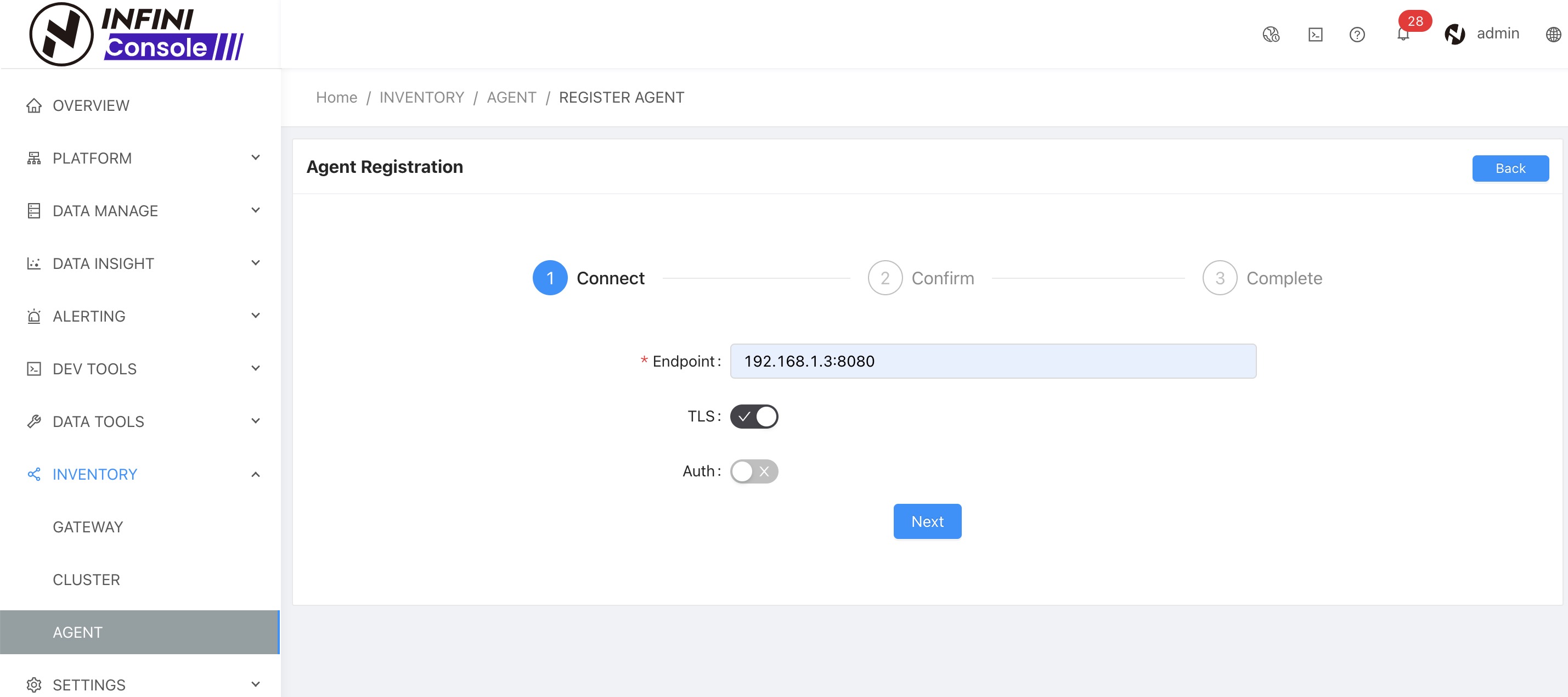
Task: Open notifications bell with 28 badge
Action: (1403, 34)
